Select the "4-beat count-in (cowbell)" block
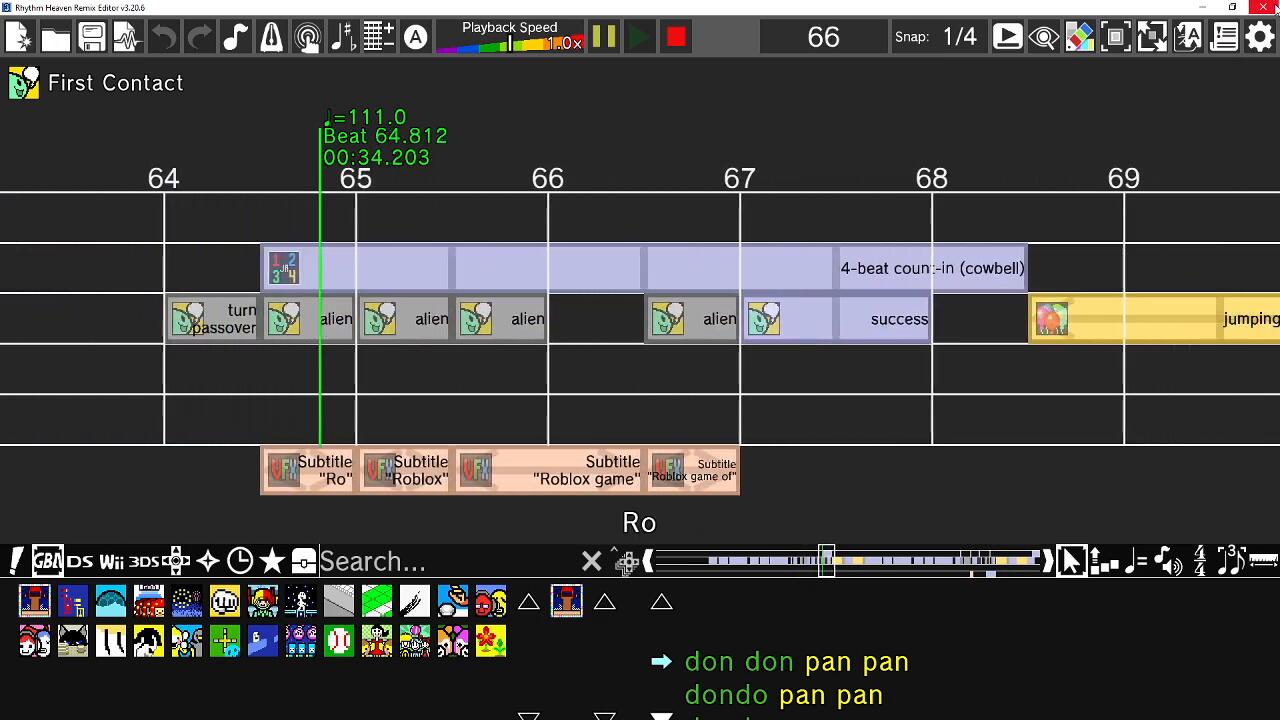Viewport: 1280px width, 720px height. (x=930, y=268)
